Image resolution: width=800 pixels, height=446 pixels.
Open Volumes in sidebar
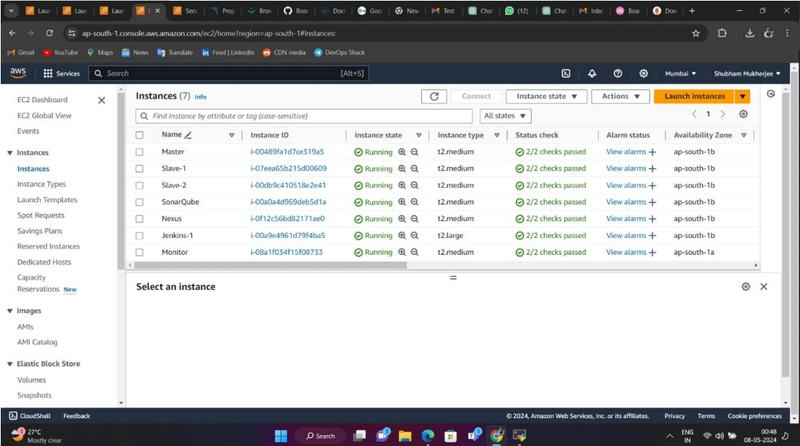point(31,380)
